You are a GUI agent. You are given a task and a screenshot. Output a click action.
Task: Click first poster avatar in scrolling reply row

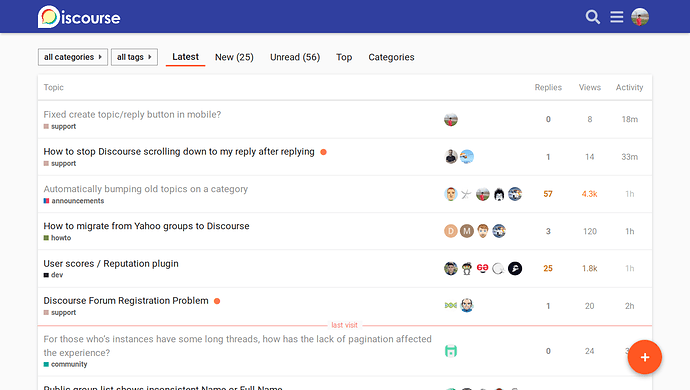pos(451,157)
